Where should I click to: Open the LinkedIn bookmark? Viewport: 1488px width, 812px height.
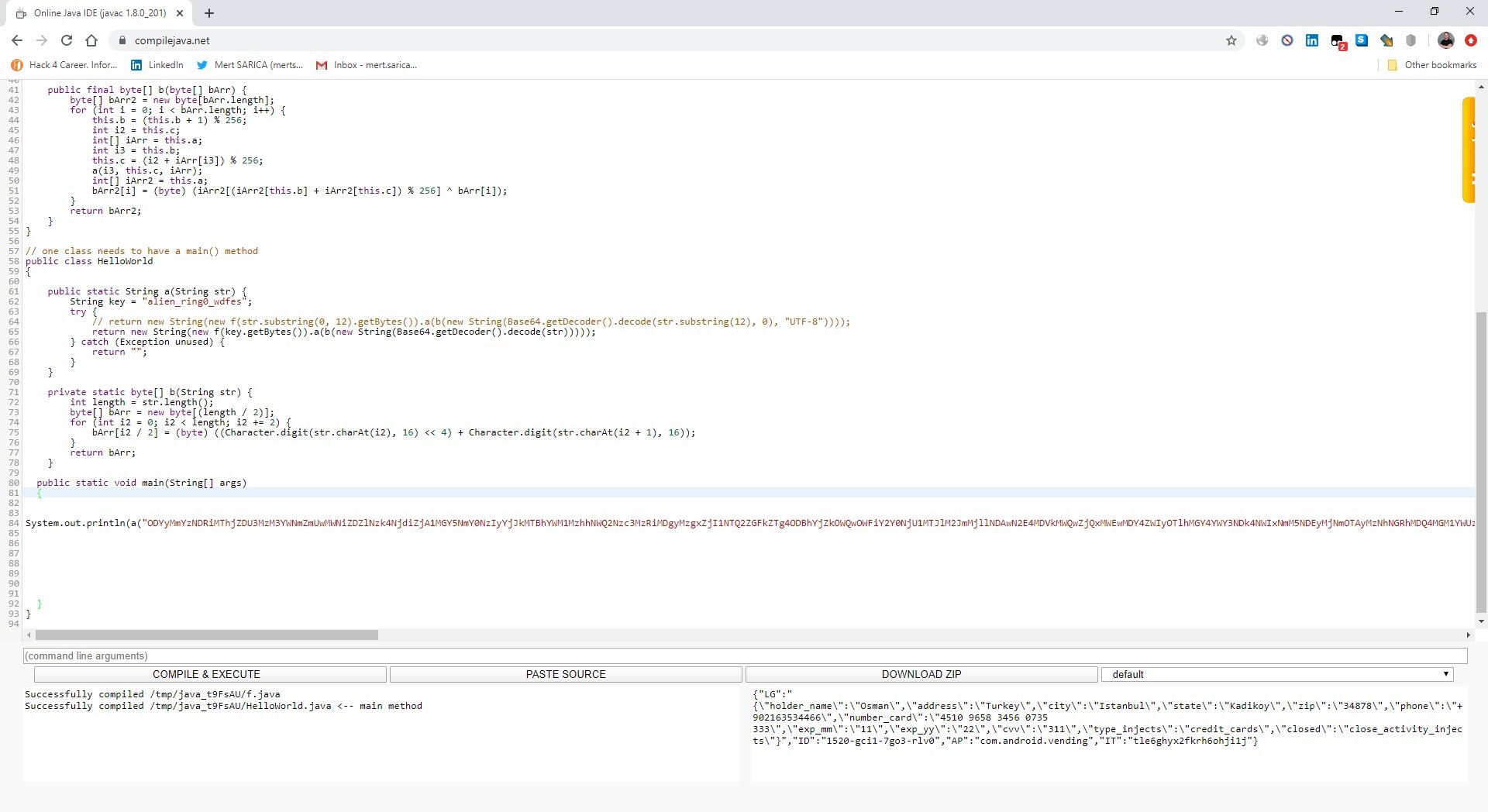point(157,65)
